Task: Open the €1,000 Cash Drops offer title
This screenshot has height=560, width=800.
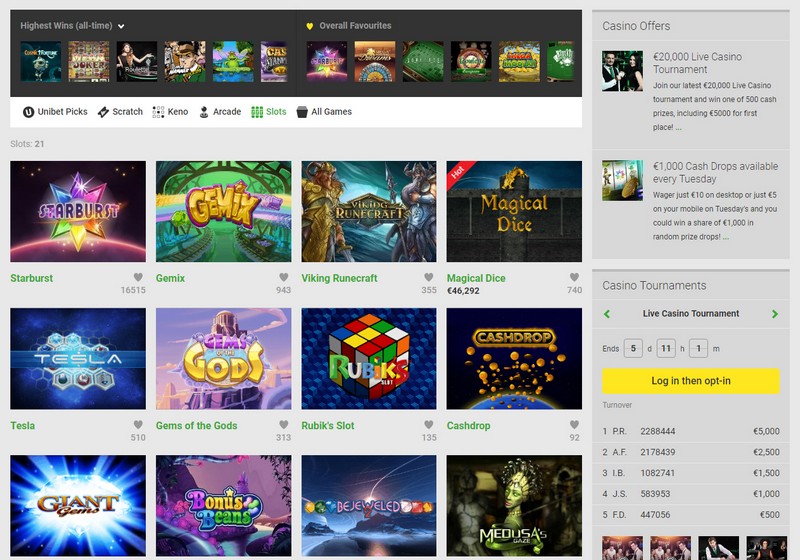Action: point(715,172)
